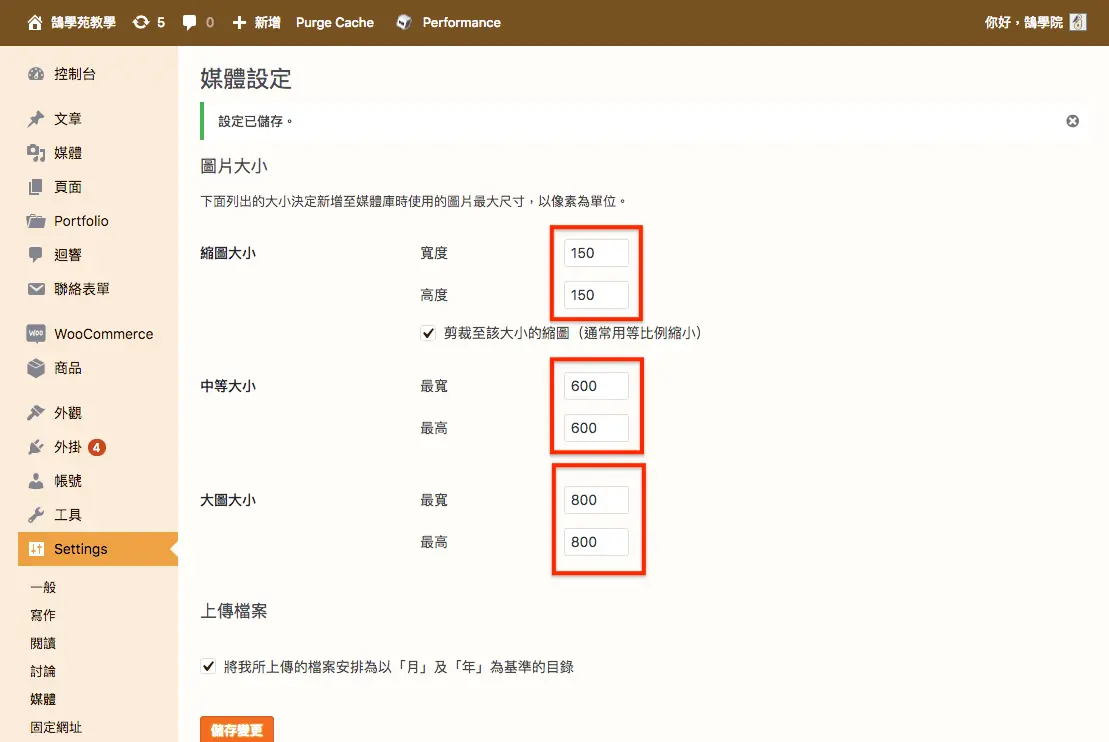Open 閱讀 settings submenu
Screen dimensions: 1109x742
(x=43, y=643)
